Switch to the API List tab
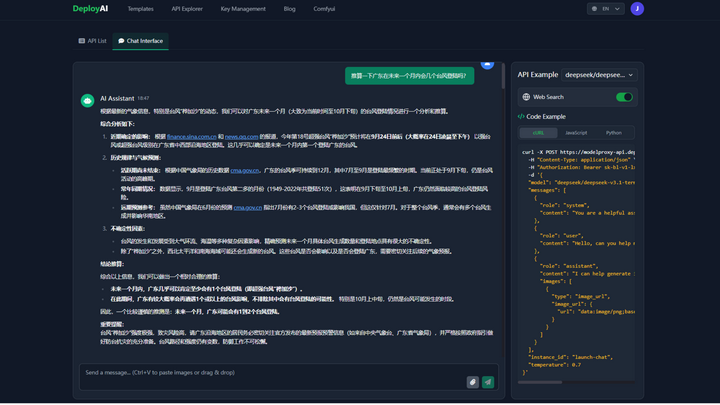This screenshot has width=720, height=405. tap(92, 41)
